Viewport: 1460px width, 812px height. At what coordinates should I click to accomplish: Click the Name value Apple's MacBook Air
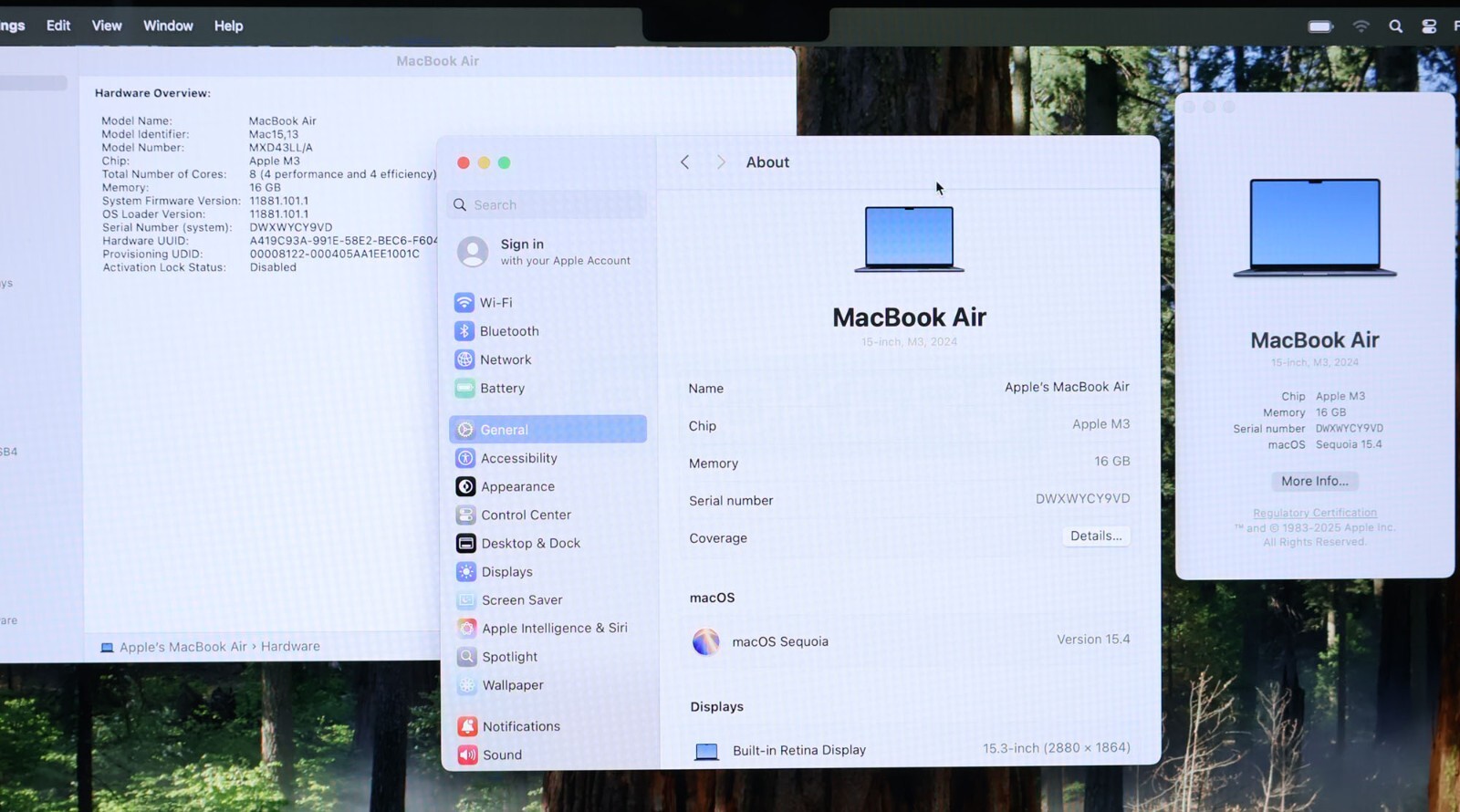[1067, 387]
